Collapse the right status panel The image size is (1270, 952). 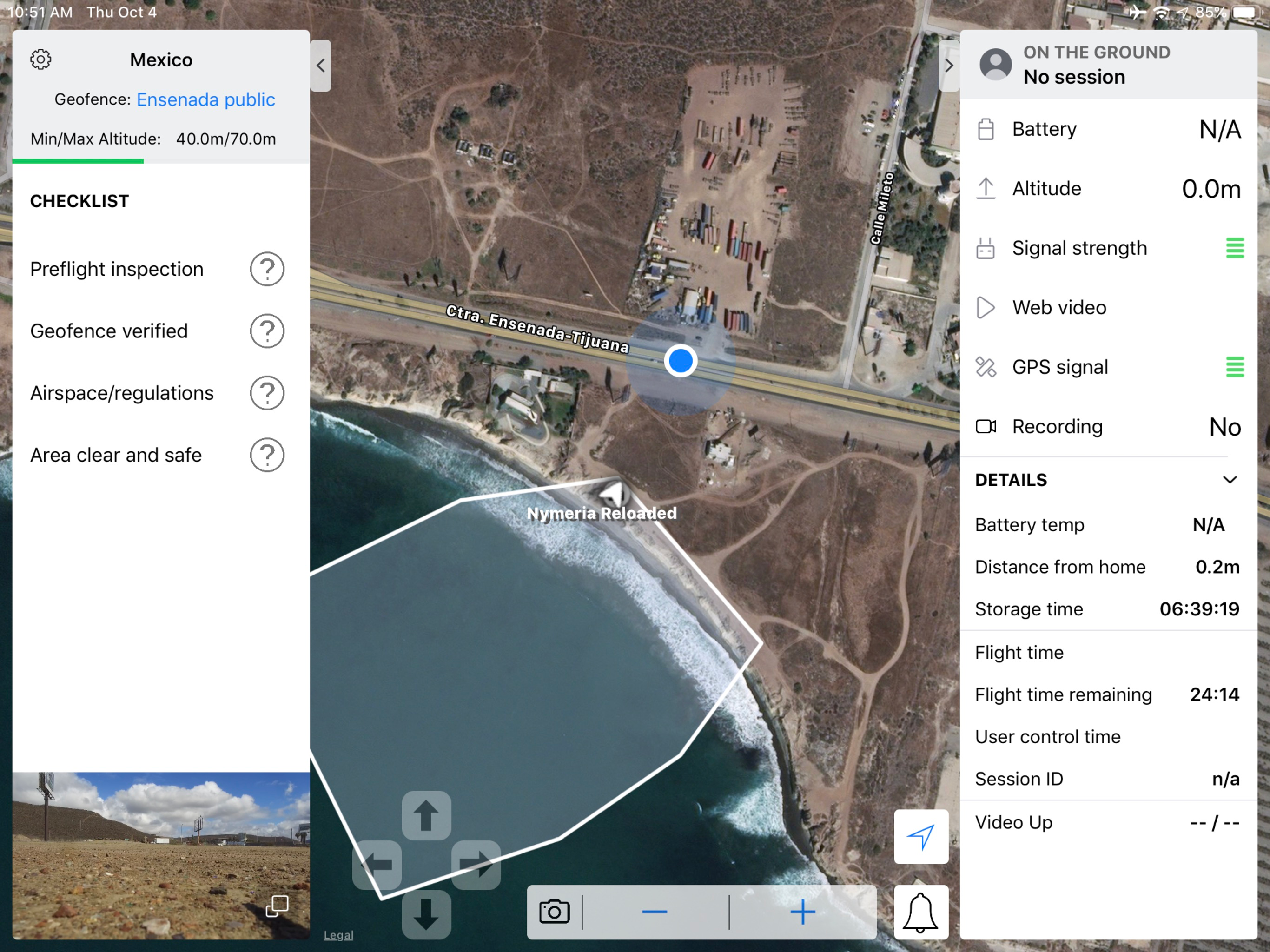(x=949, y=66)
